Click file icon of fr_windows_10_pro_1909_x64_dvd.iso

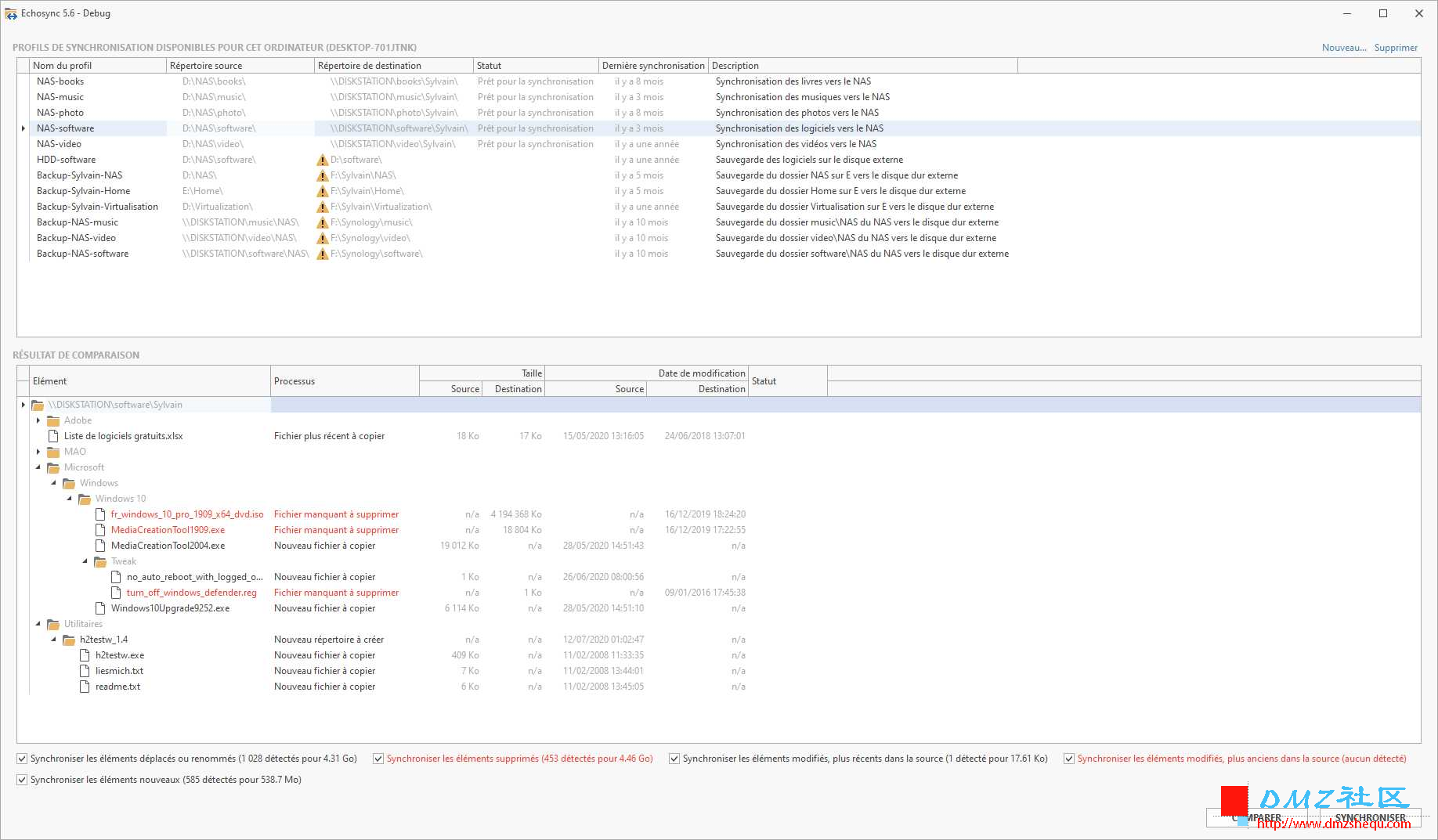(100, 514)
